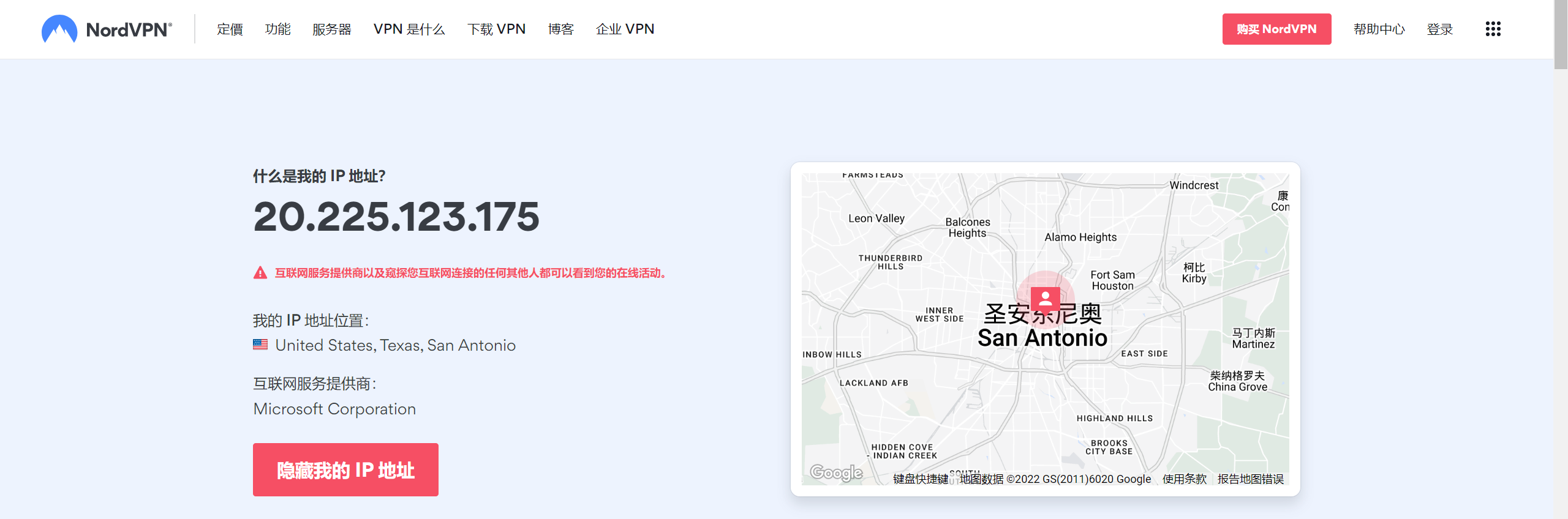Click the 地图数据 ©2022 copyright text

pyautogui.click(x=1055, y=479)
